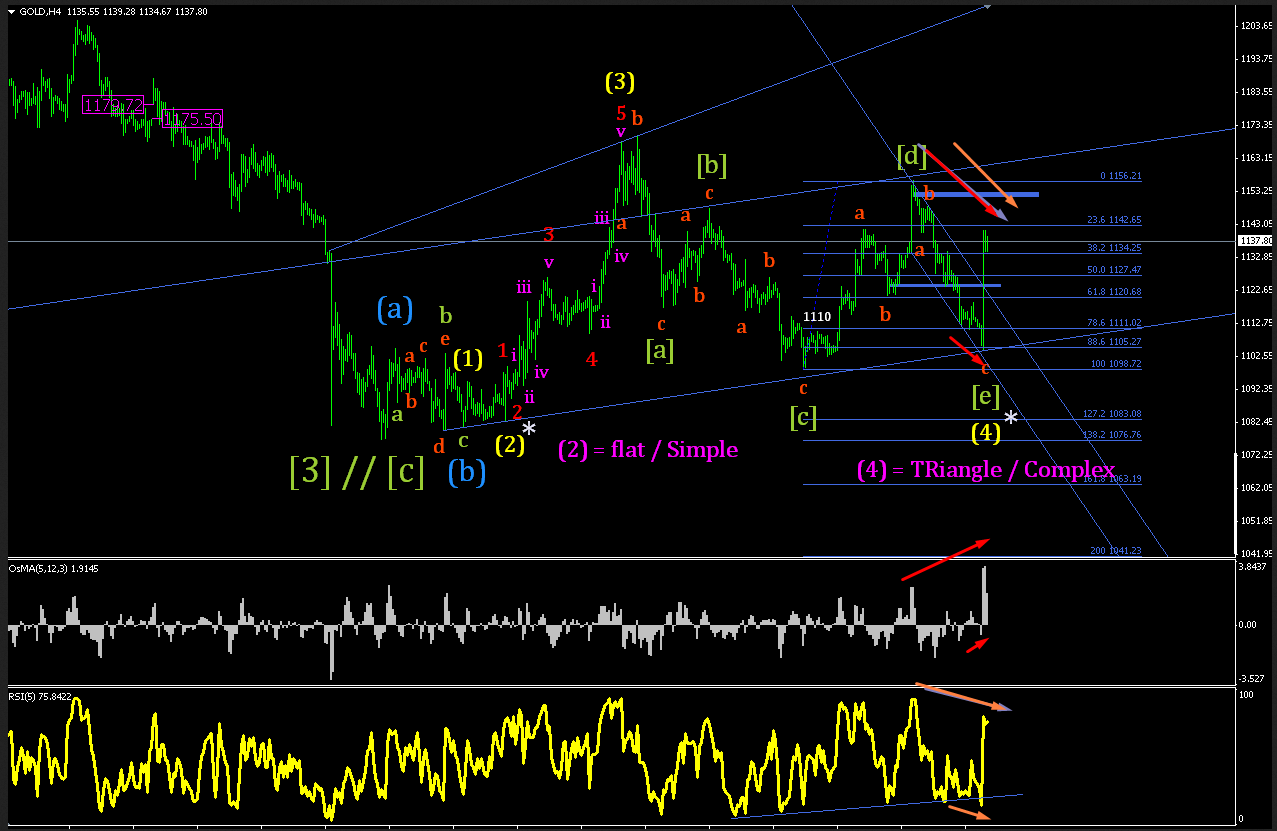The height and width of the screenshot is (831, 1277).
Task: Click Fibonacci level 161.8 1063.19
Action: tap(1112, 479)
